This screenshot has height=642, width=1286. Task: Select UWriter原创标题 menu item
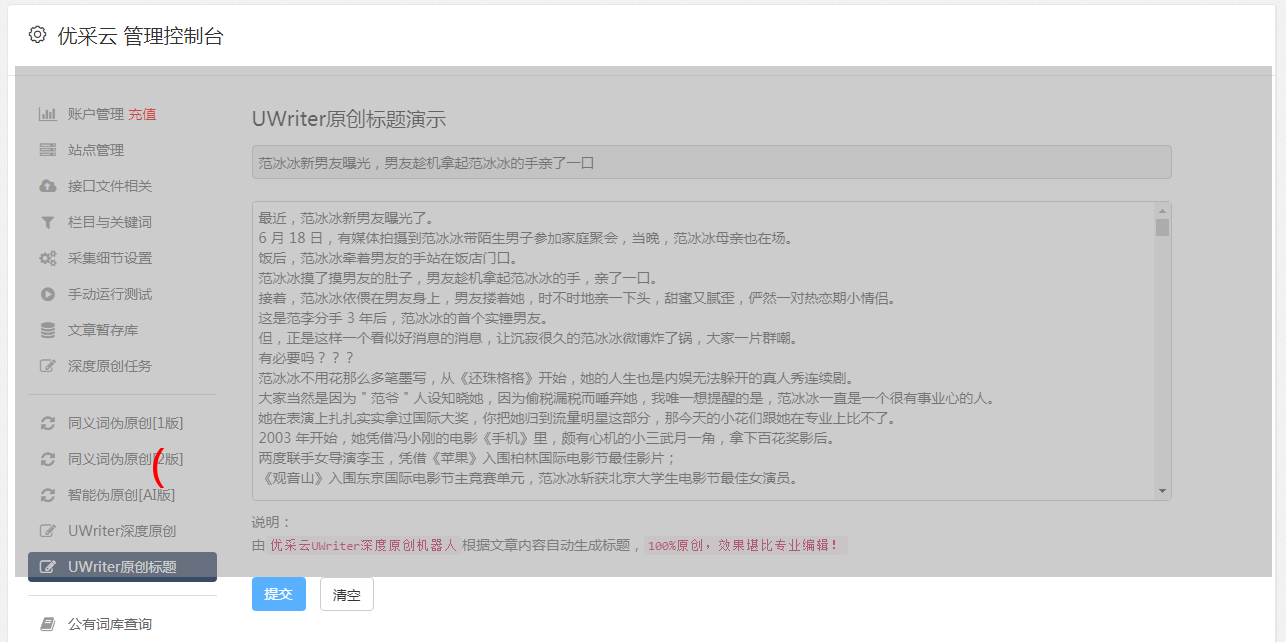click(122, 567)
